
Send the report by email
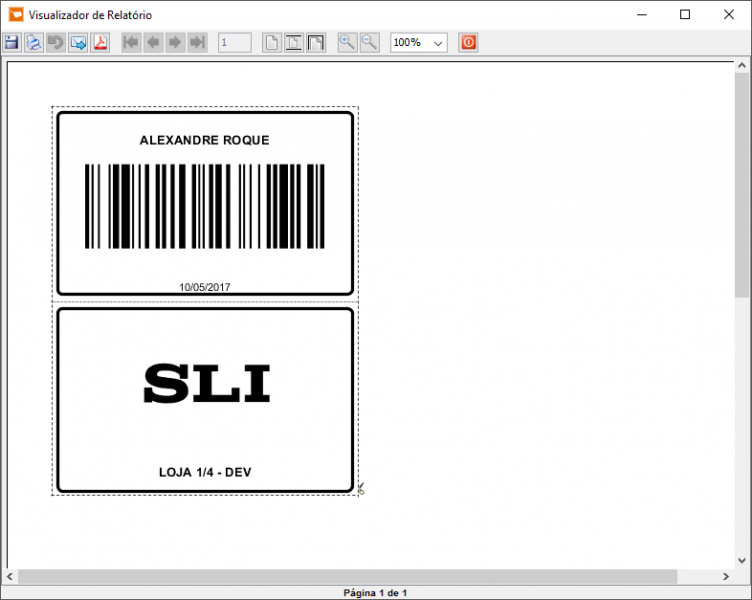[78, 43]
